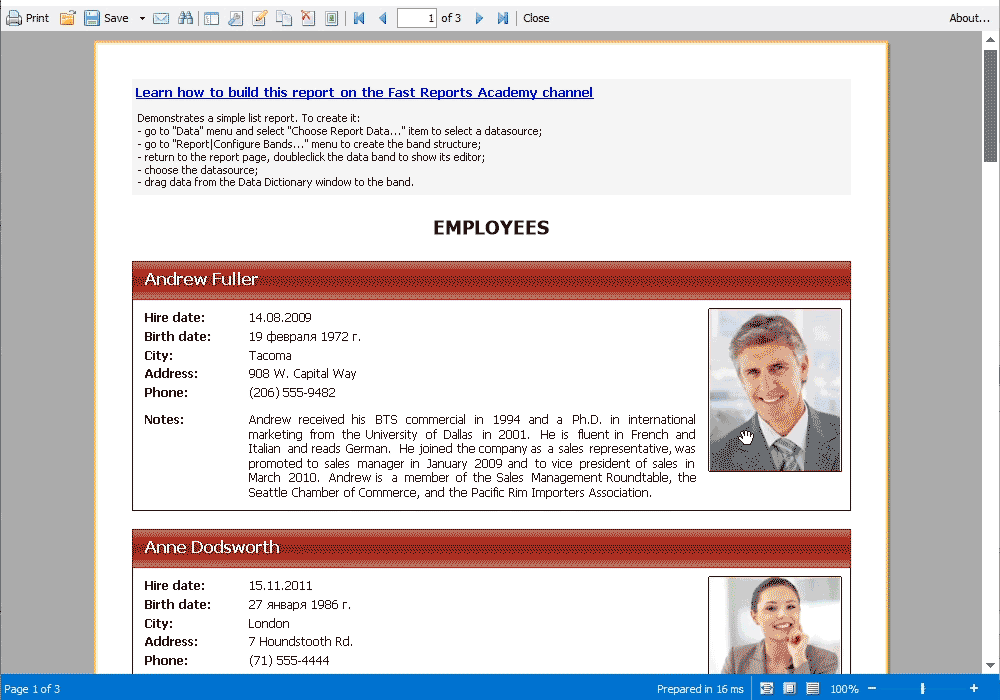The height and width of the screenshot is (700, 1000).
Task: Click the city value "Tacoma"
Action: [x=270, y=356]
